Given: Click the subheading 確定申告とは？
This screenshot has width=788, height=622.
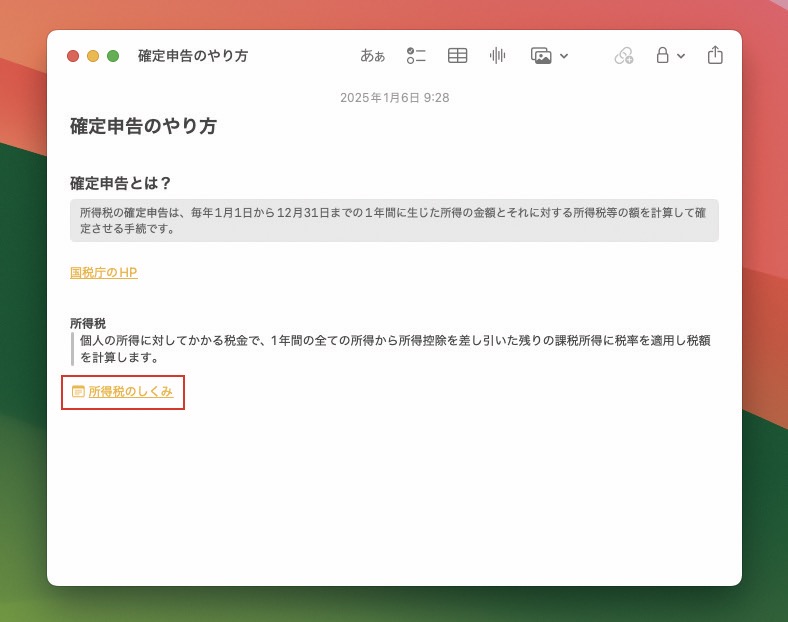Looking at the screenshot, I should [121, 183].
